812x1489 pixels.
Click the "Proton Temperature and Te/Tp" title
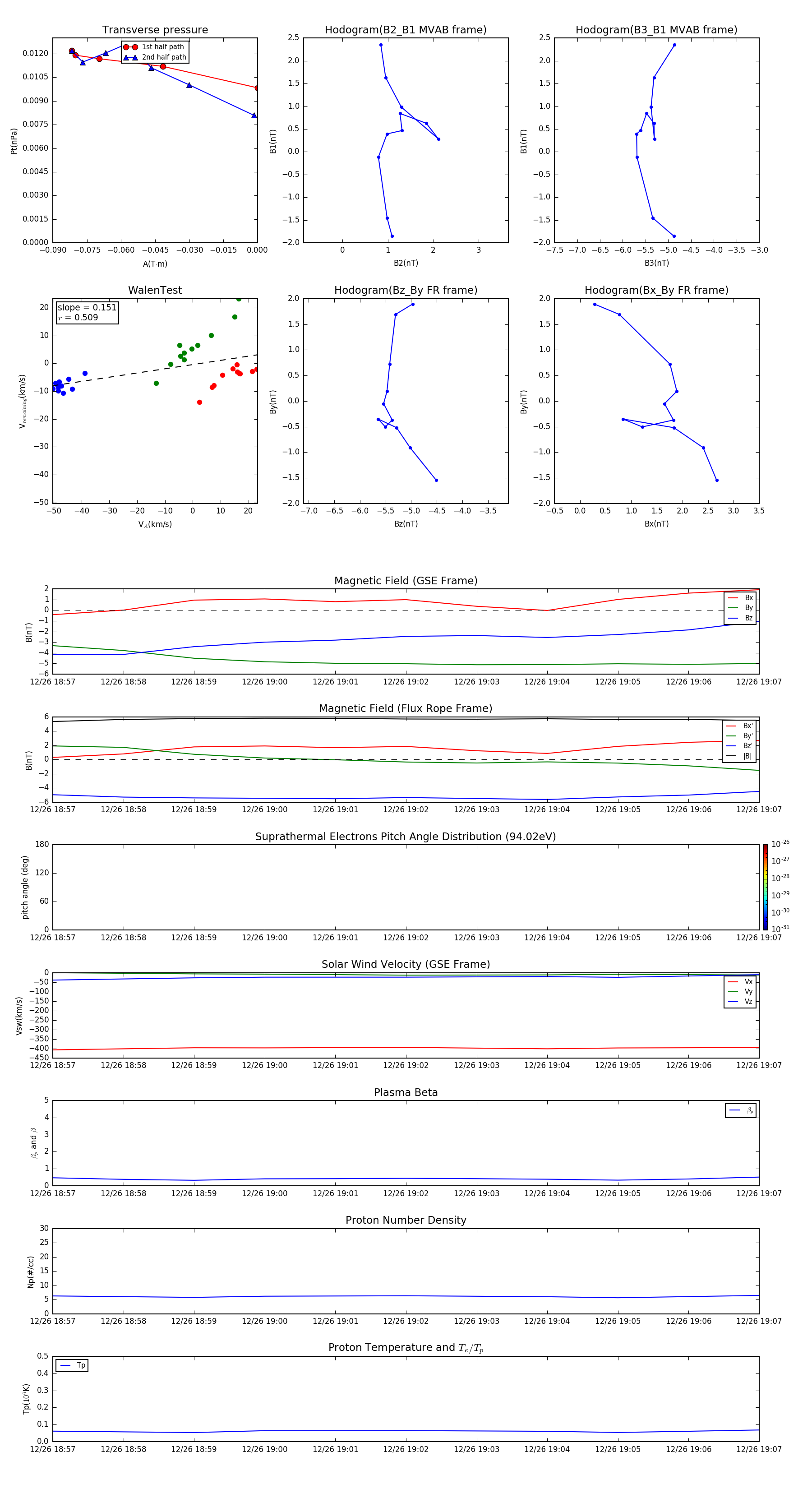(406, 1348)
